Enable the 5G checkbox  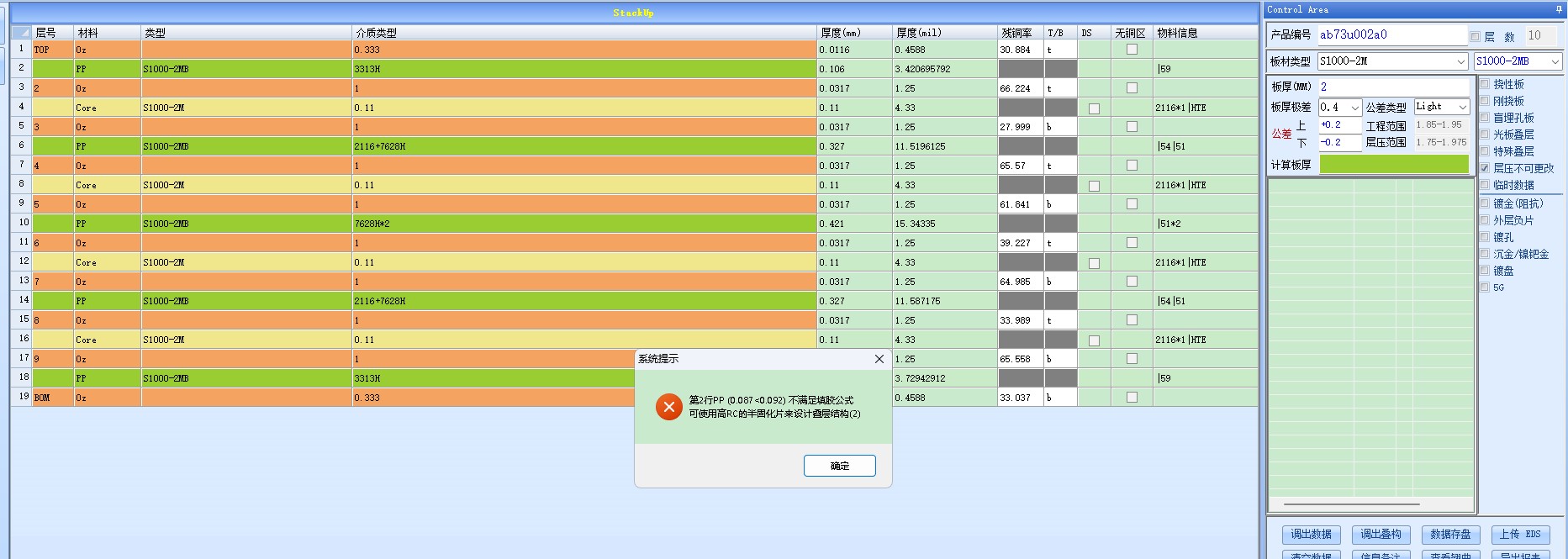(x=1485, y=287)
